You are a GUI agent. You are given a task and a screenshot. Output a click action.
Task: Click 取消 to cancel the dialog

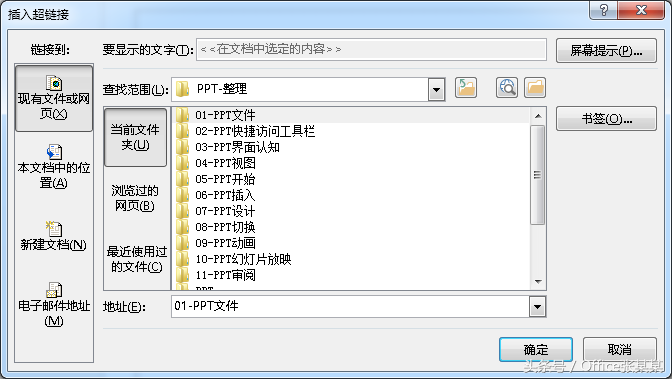[620, 349]
